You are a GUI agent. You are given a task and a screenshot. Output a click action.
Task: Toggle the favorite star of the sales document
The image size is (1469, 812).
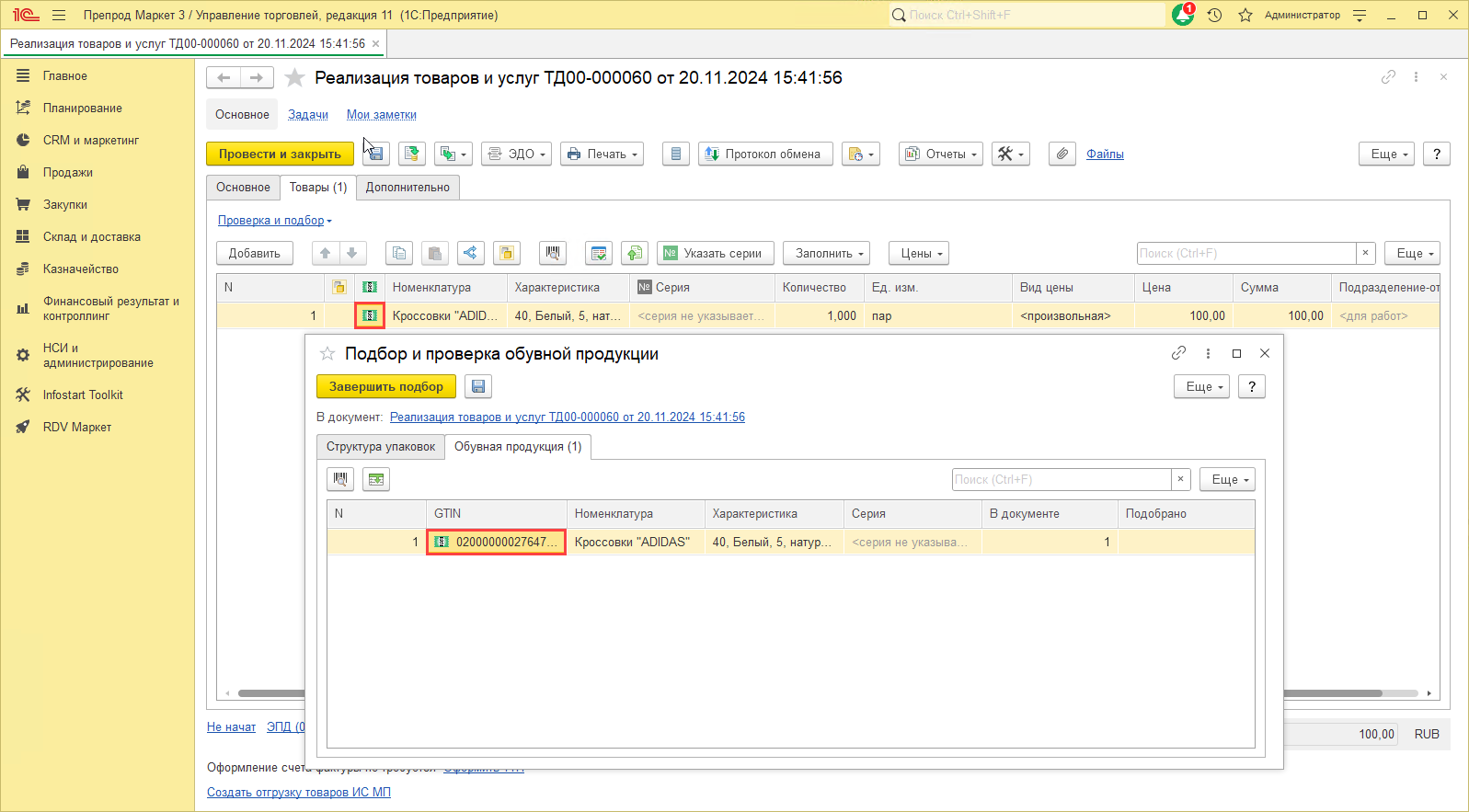(x=294, y=78)
